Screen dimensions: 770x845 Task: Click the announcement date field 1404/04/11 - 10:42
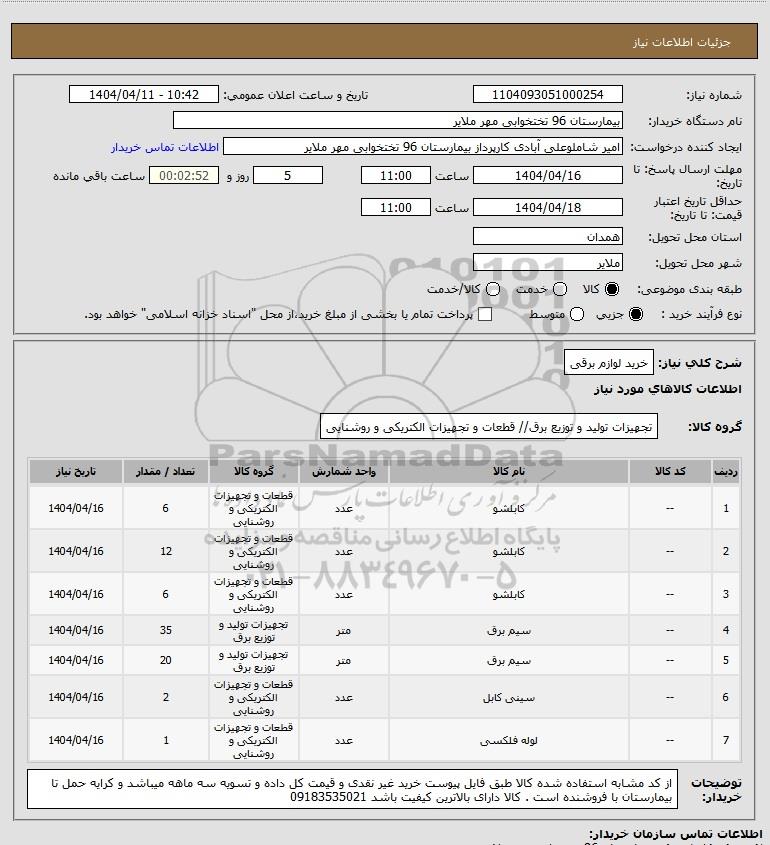tap(144, 94)
